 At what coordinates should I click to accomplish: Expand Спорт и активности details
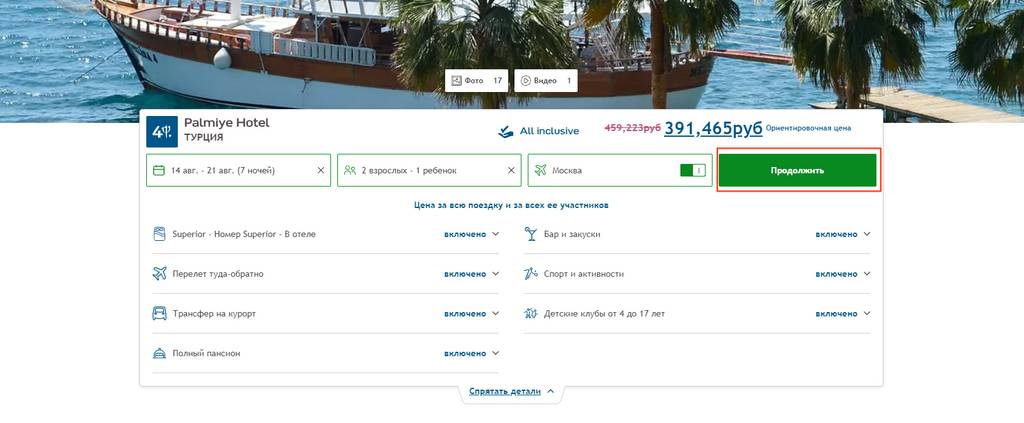867,274
